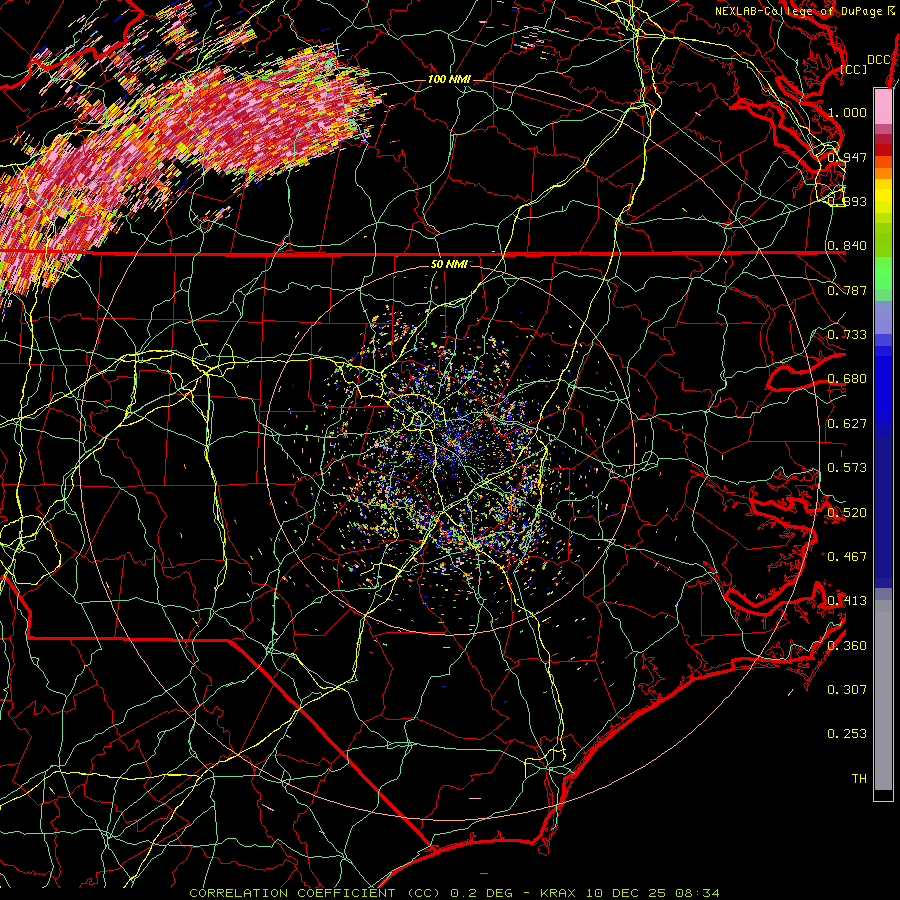Screen dimensions: 900x900
Task: Click the "DCC" legend title
Action: pos(878,60)
